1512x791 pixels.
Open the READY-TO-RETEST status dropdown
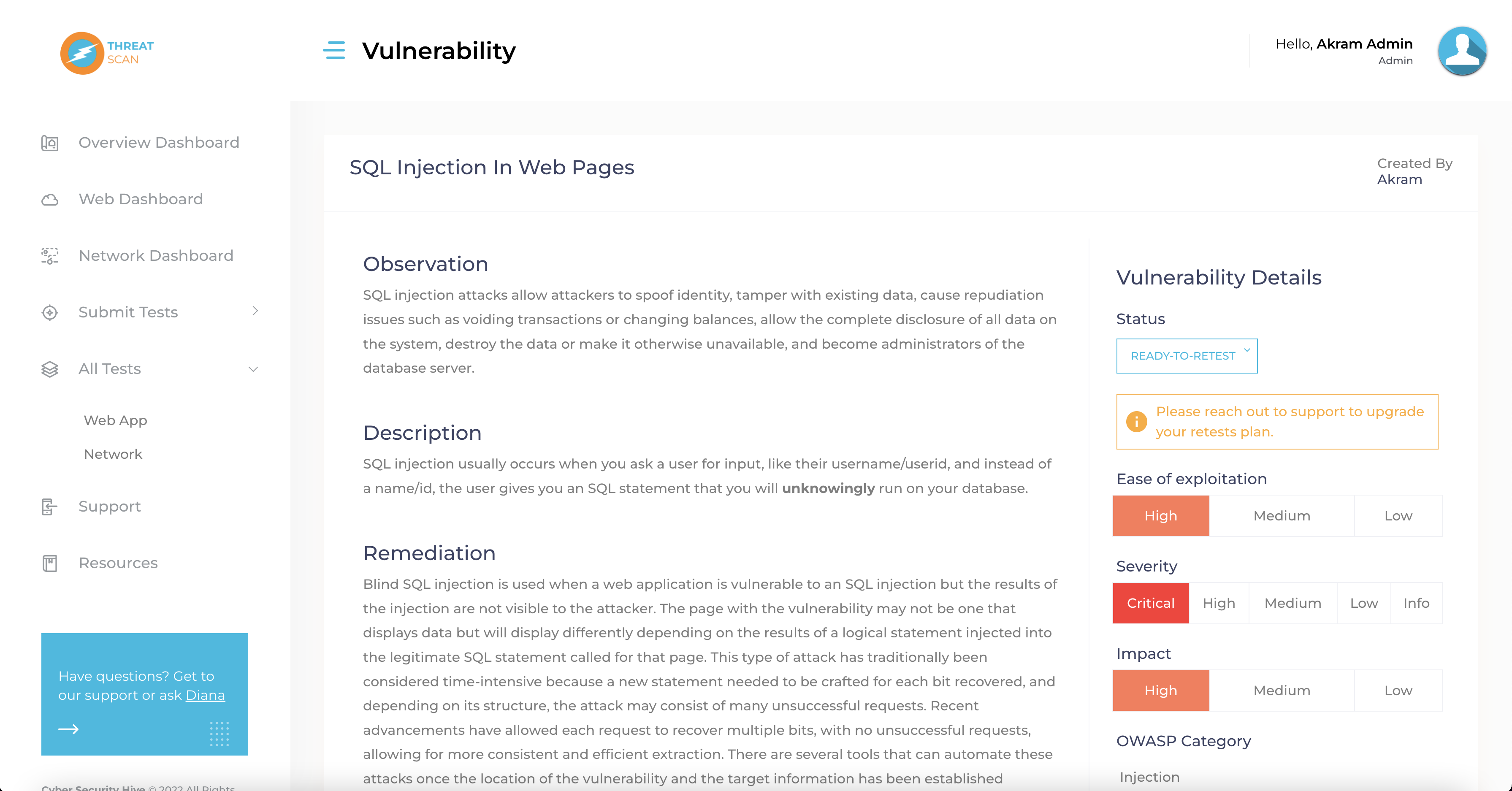(x=1186, y=355)
